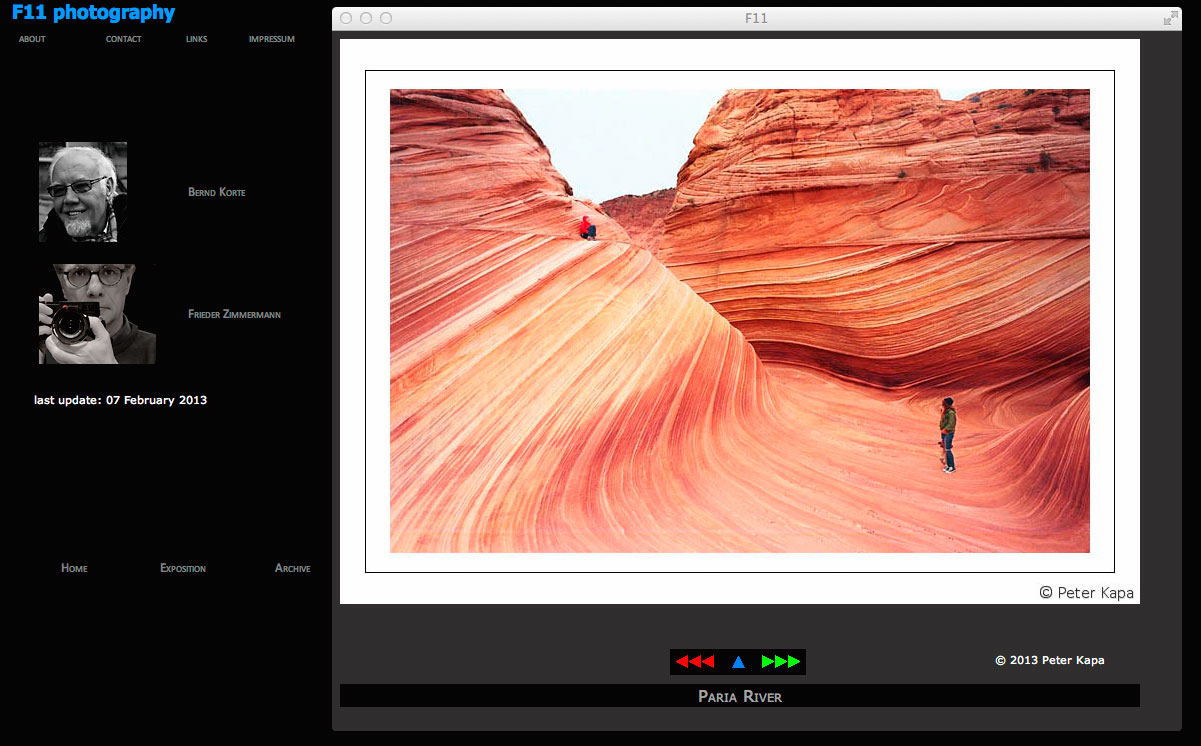Close the F11 viewer window

346,18
